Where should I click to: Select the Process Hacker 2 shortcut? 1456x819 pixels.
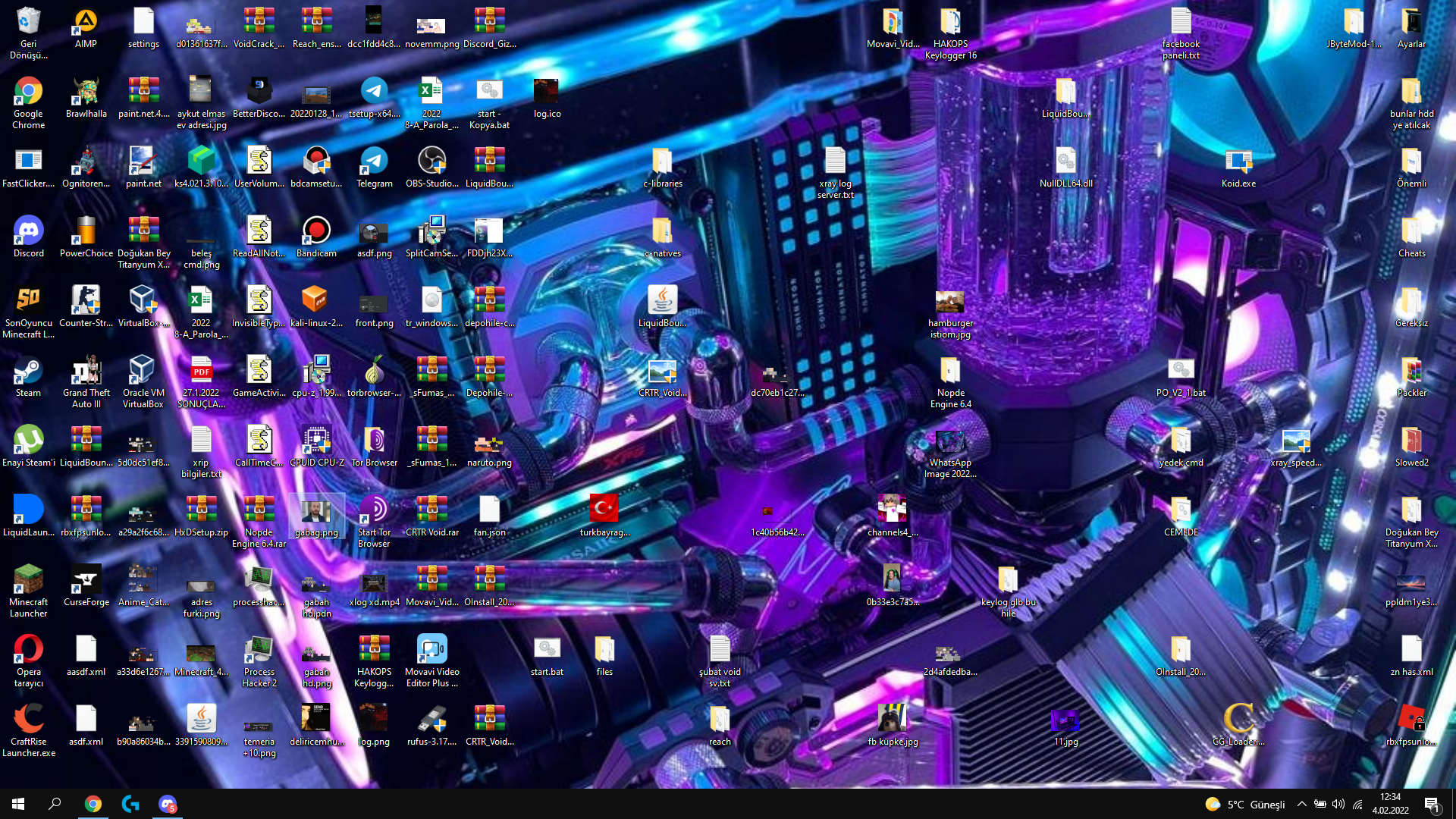tap(259, 650)
